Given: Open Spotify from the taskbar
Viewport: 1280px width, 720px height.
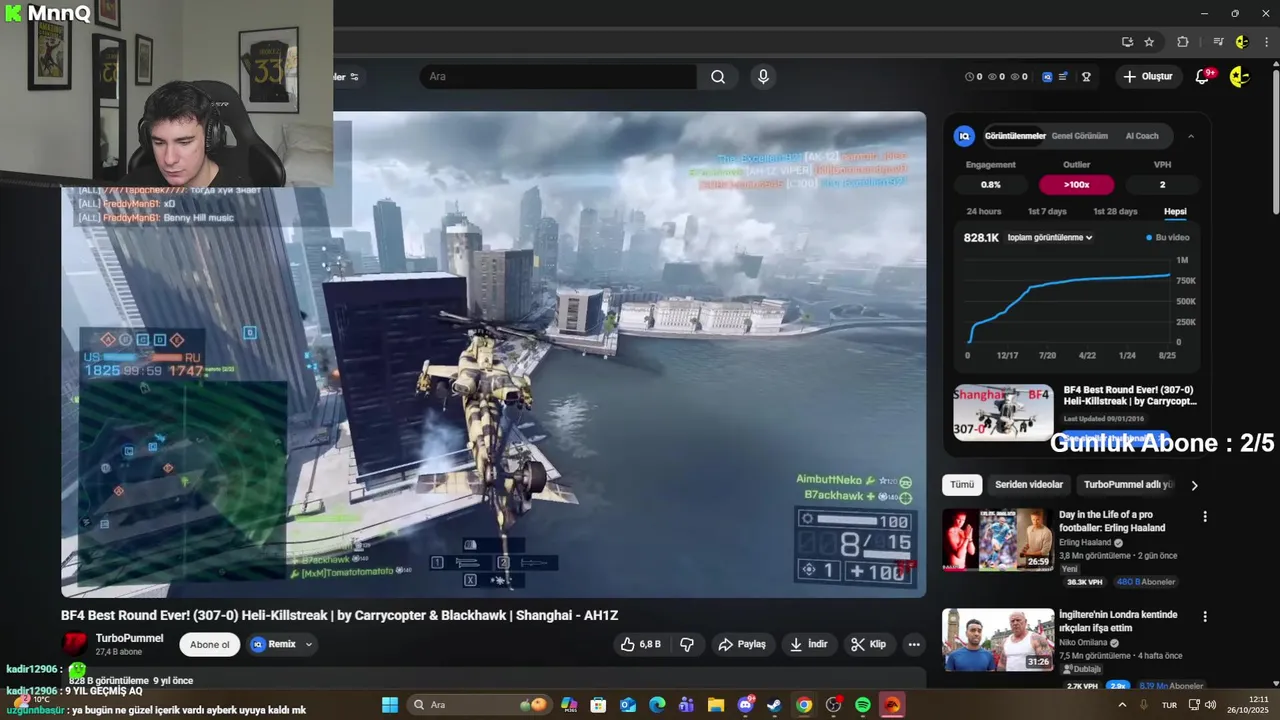Looking at the screenshot, I should (x=862, y=705).
